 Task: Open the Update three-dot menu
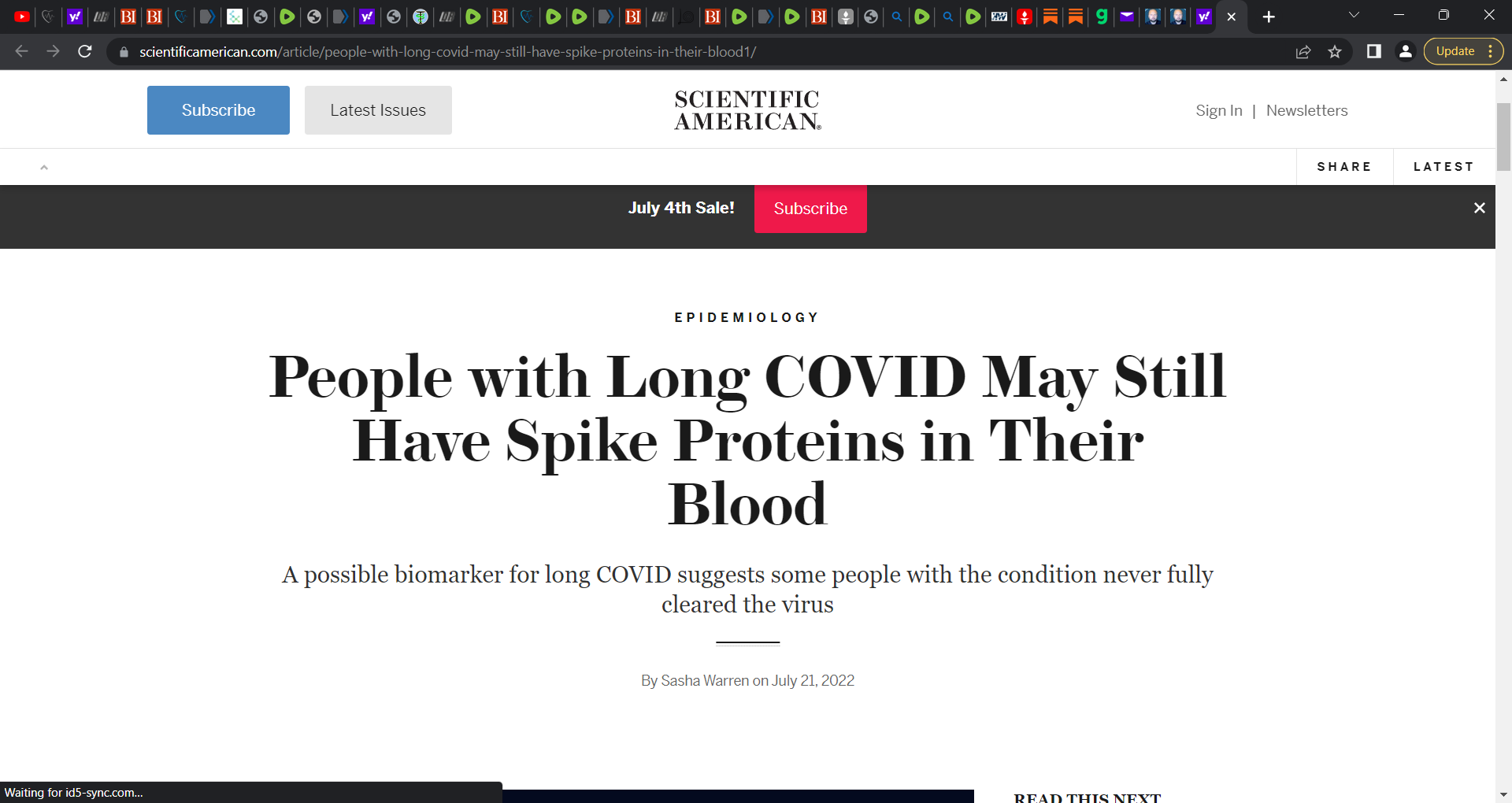[x=1492, y=50]
